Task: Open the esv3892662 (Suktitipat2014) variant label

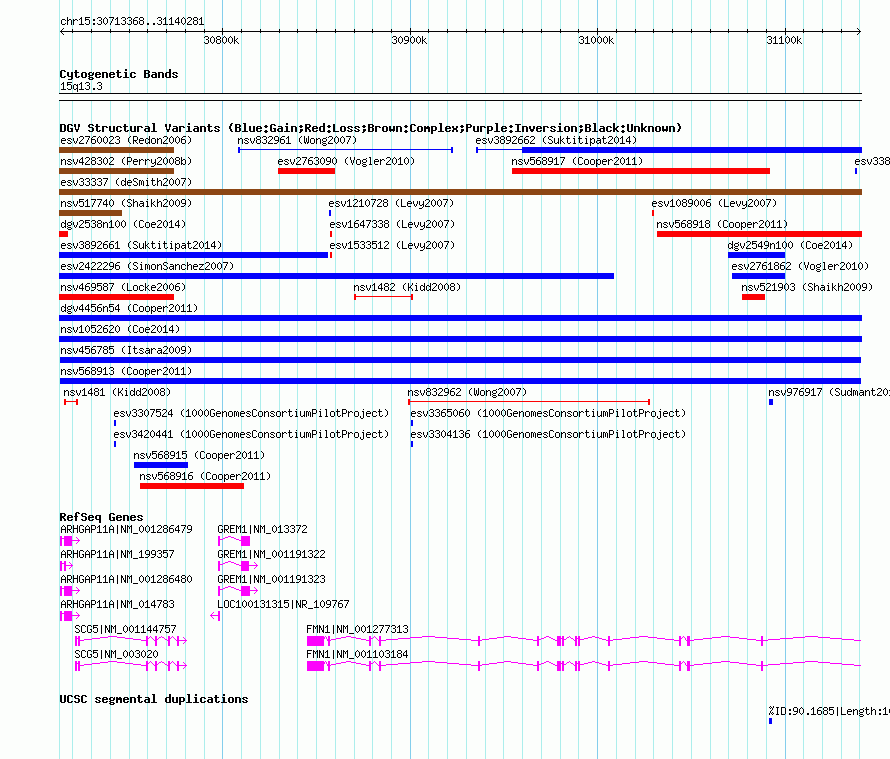Action: (x=556, y=140)
